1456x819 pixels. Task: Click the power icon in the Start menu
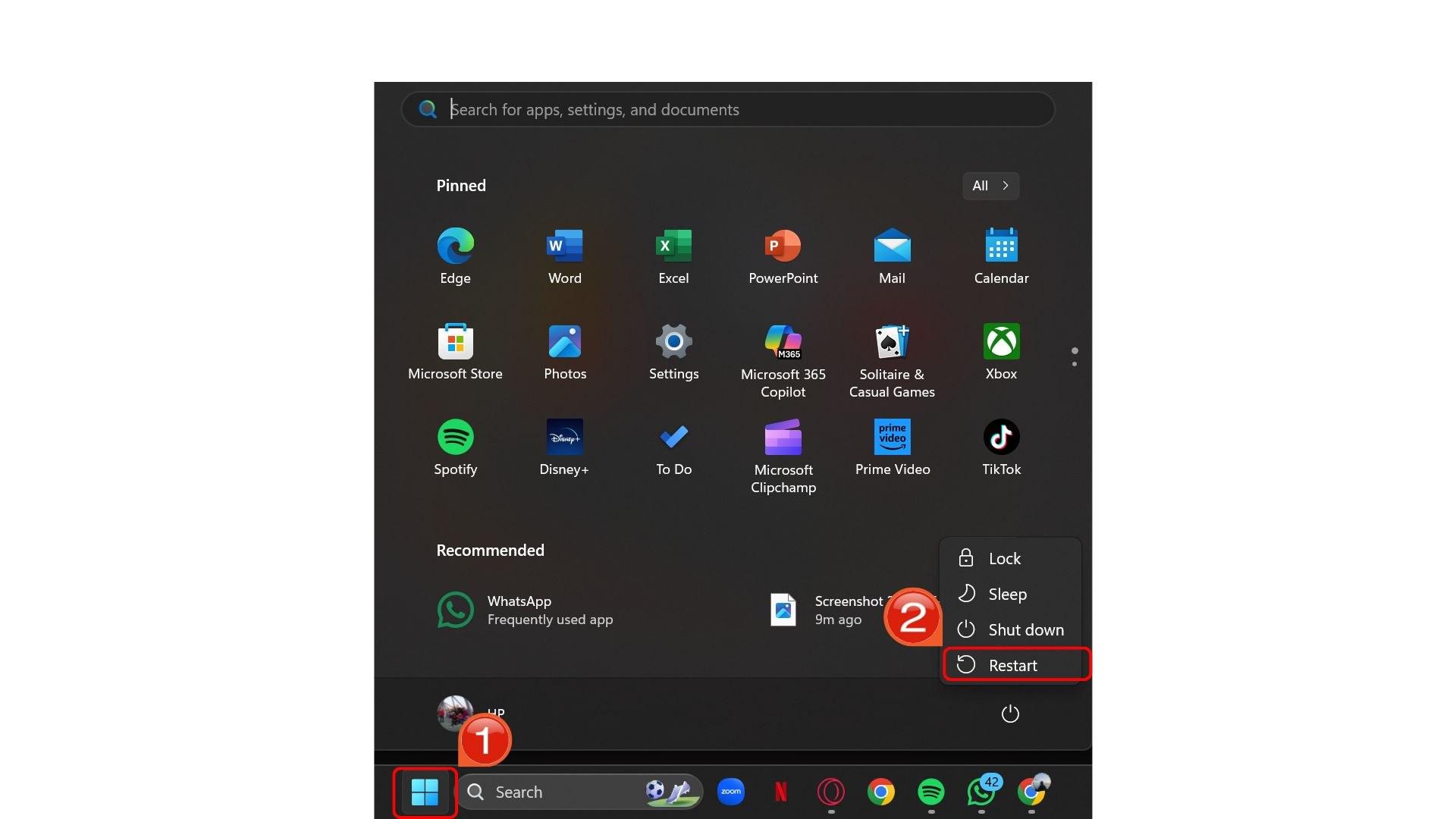1009,713
